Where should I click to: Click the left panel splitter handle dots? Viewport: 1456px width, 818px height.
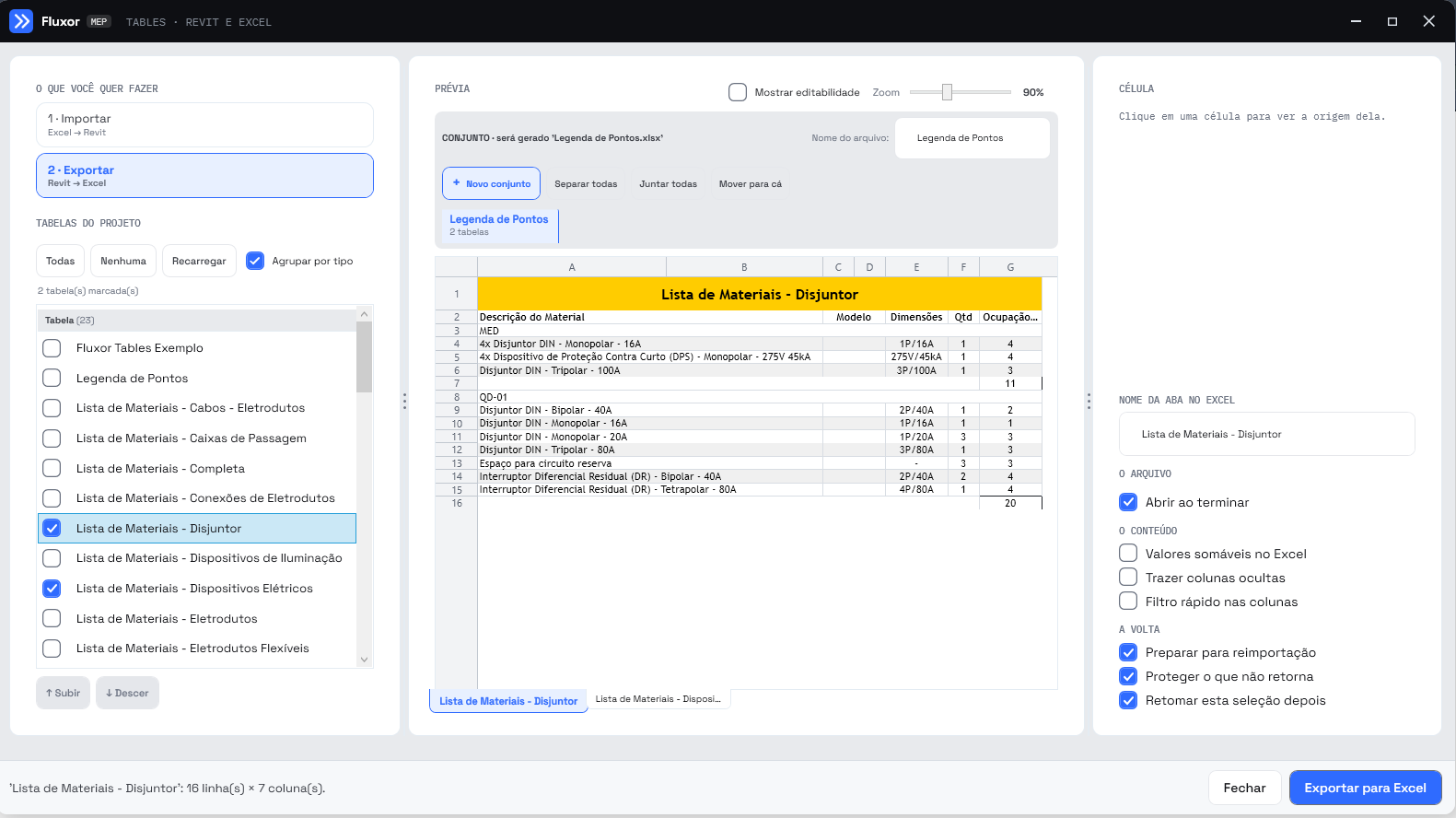(x=404, y=401)
